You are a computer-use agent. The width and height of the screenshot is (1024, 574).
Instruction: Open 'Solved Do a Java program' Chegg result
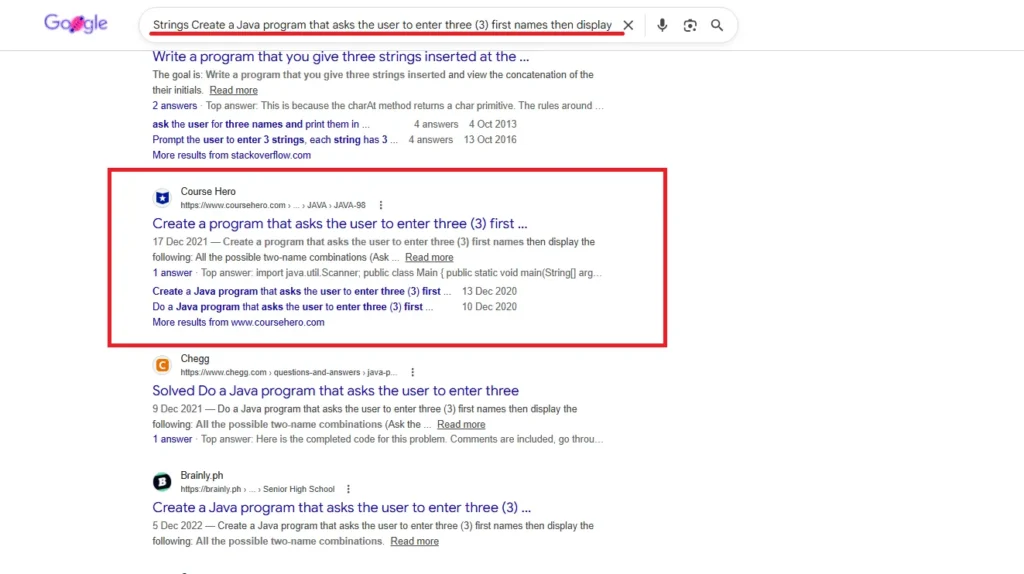point(335,391)
